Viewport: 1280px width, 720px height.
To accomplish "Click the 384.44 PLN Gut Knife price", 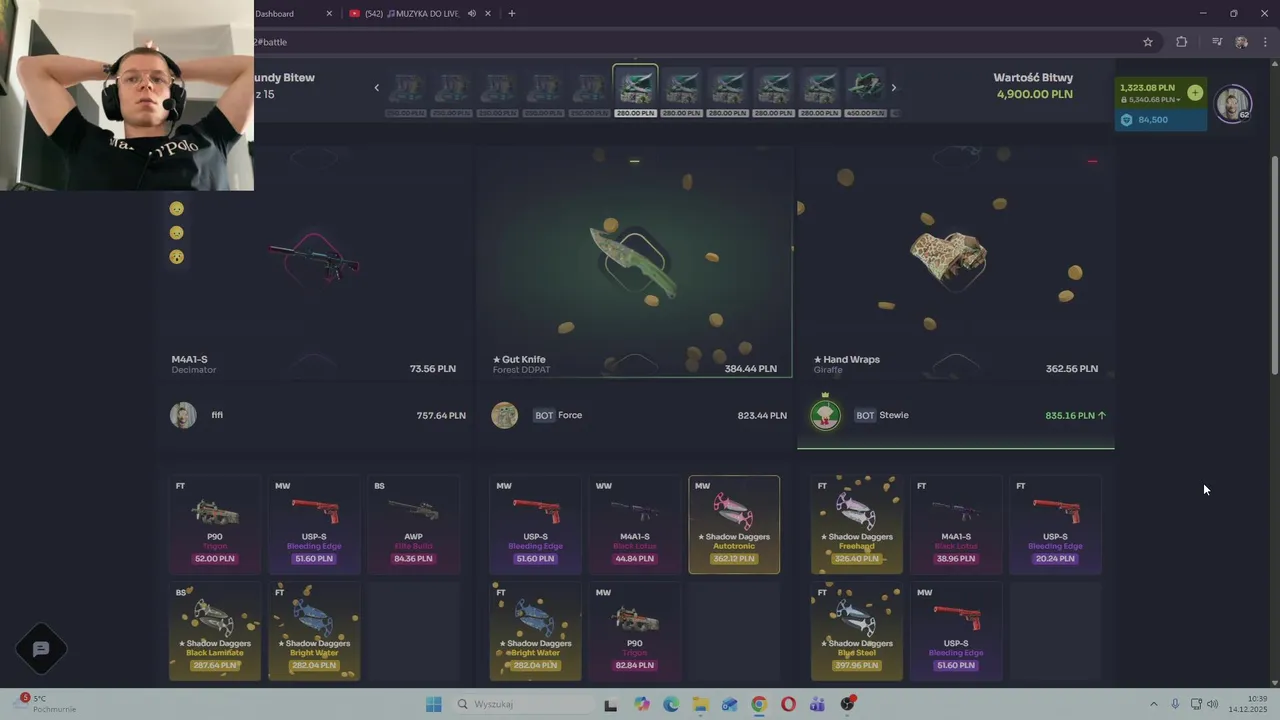I will point(751,369).
